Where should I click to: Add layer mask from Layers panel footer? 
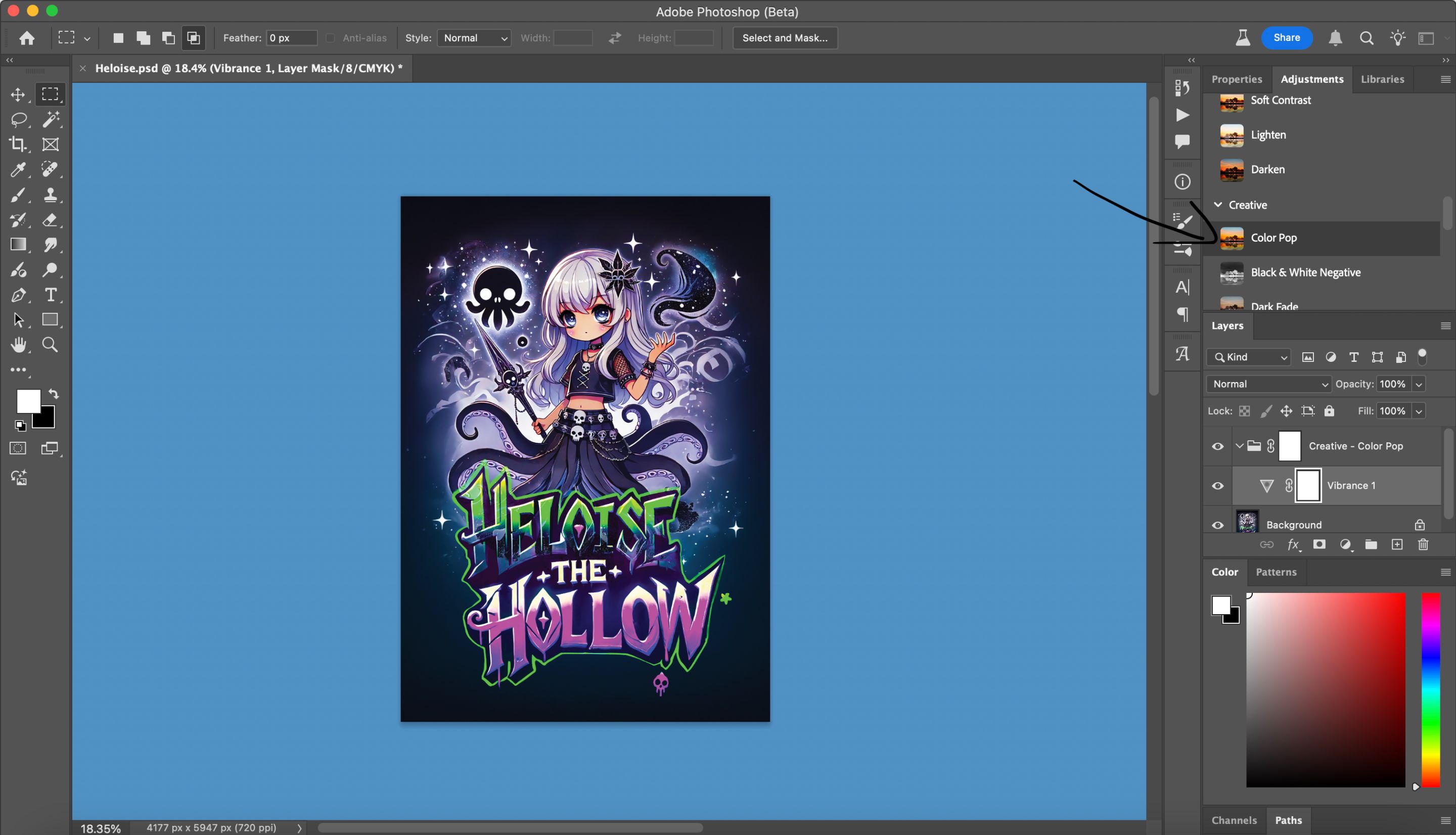tap(1319, 545)
